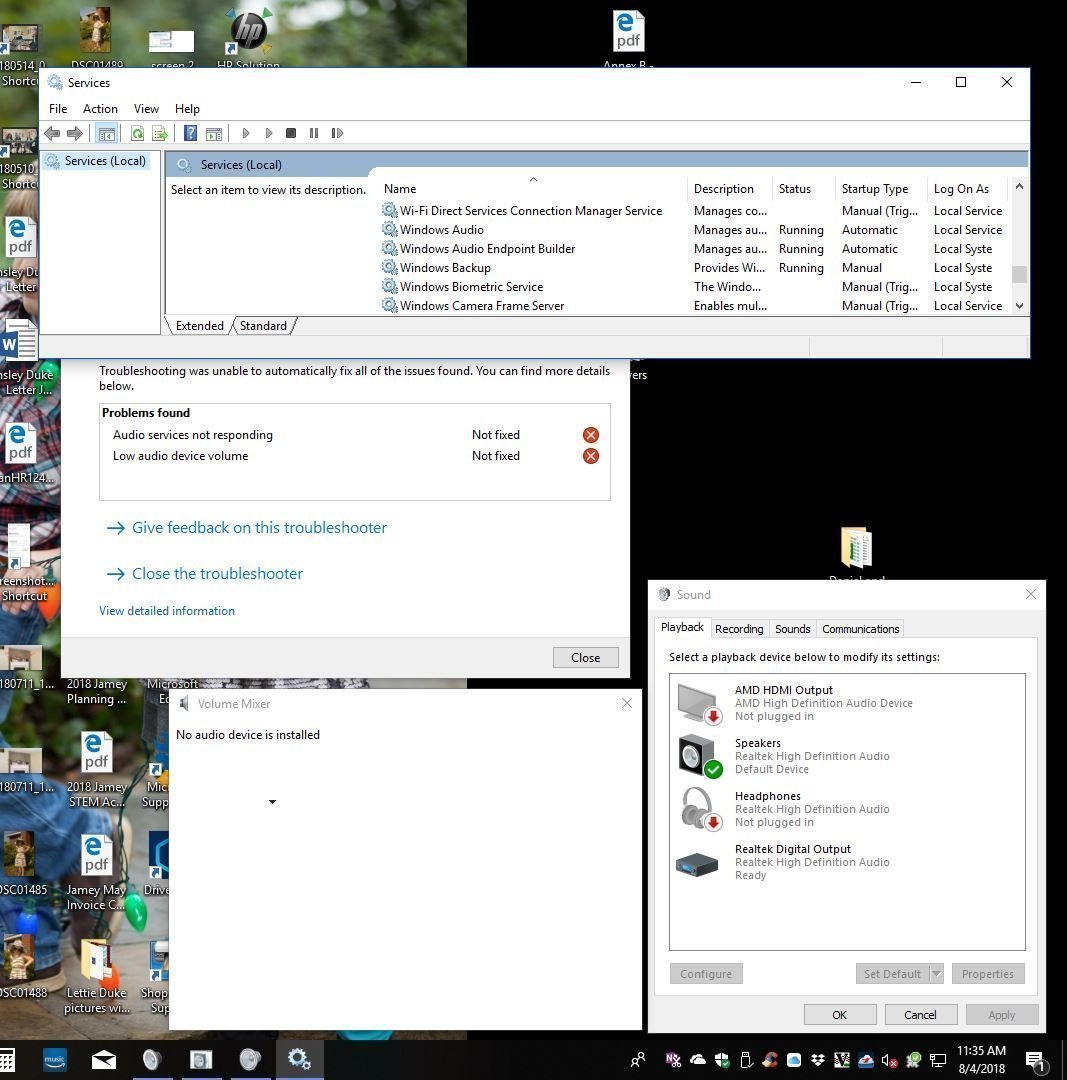Sort services by the Name column header
Image resolution: width=1067 pixels, height=1080 pixels.
pyautogui.click(x=533, y=188)
